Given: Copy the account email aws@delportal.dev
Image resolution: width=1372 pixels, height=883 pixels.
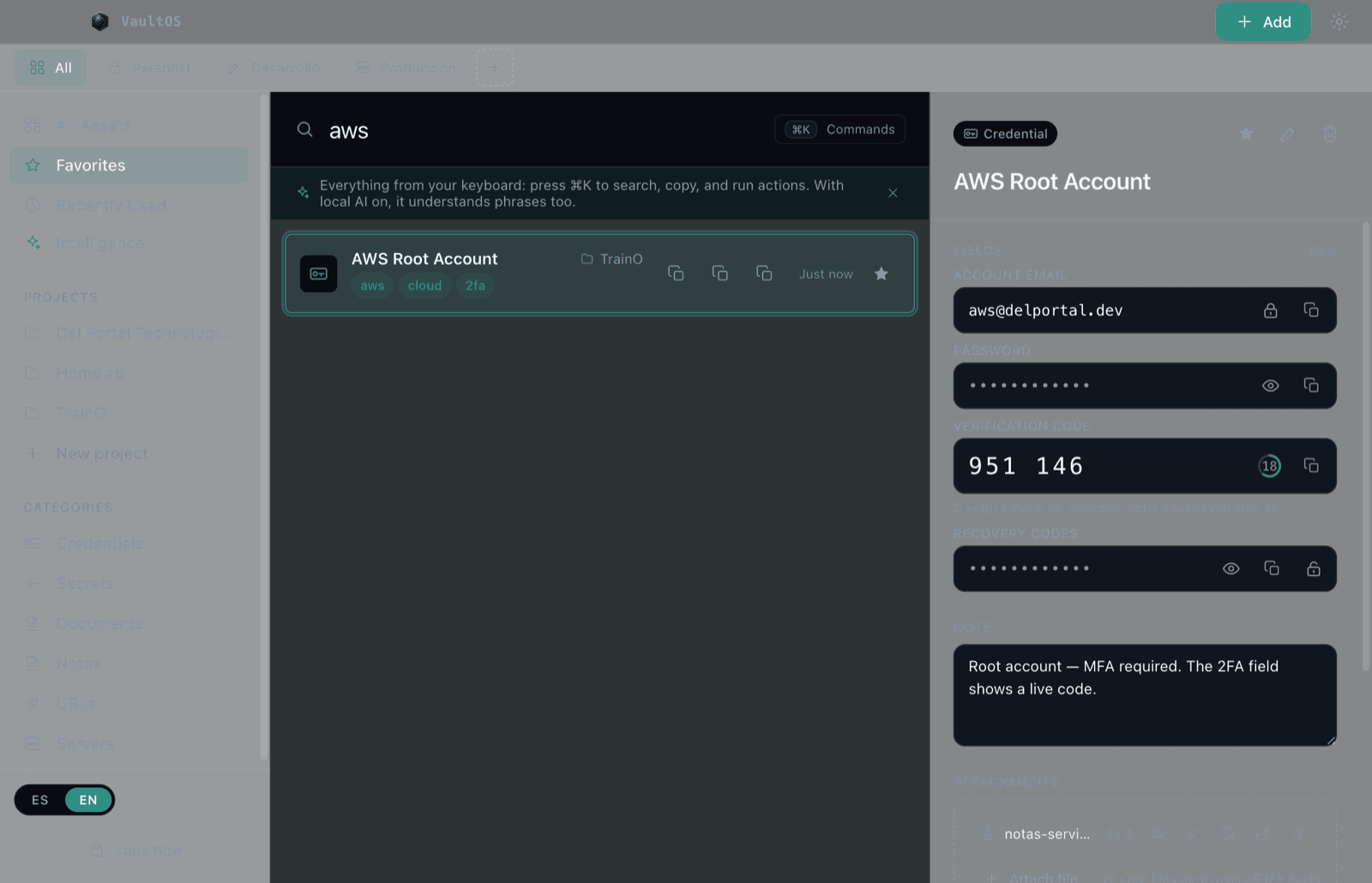Looking at the screenshot, I should point(1311,310).
